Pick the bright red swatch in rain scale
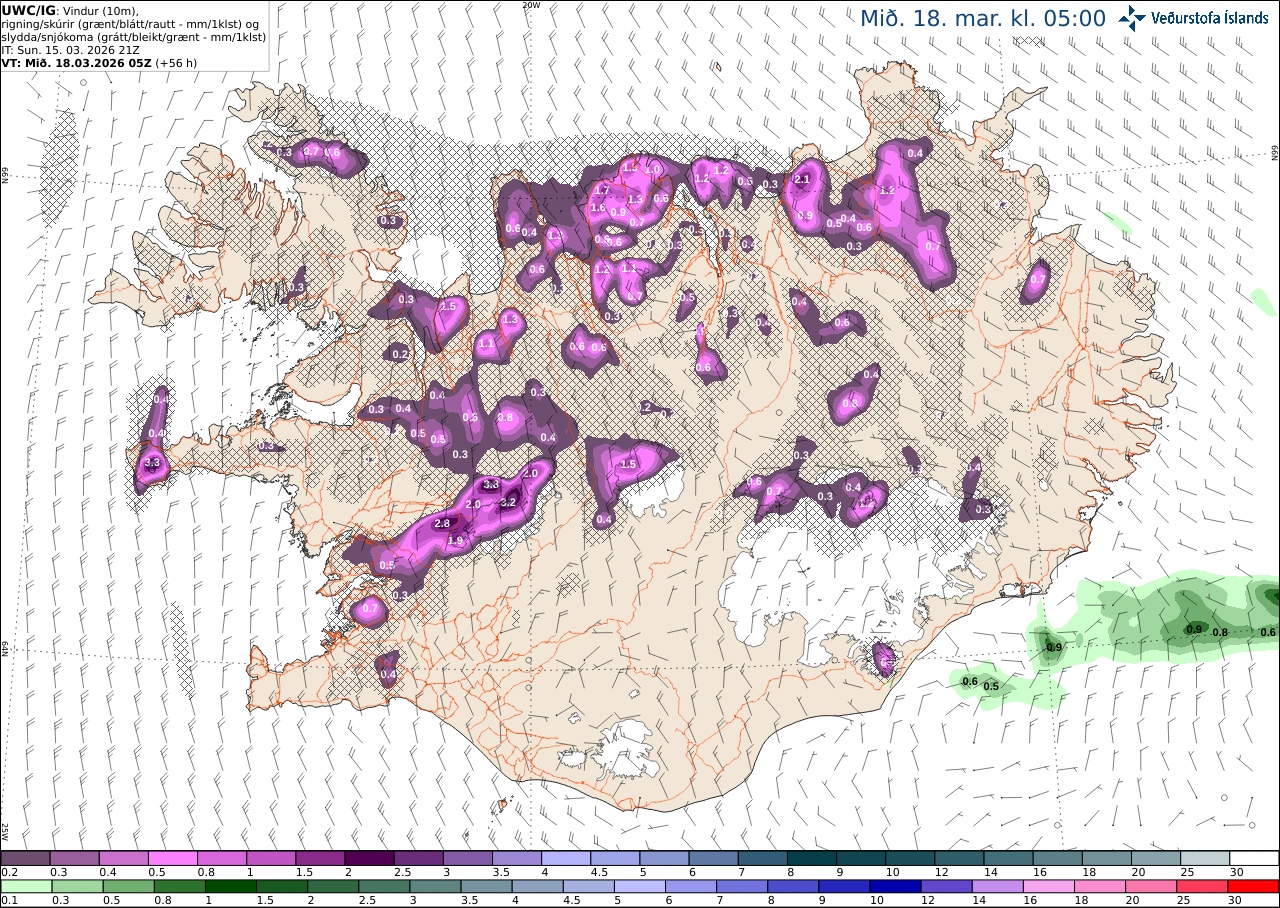The image size is (1280, 908). click(x=1254, y=886)
